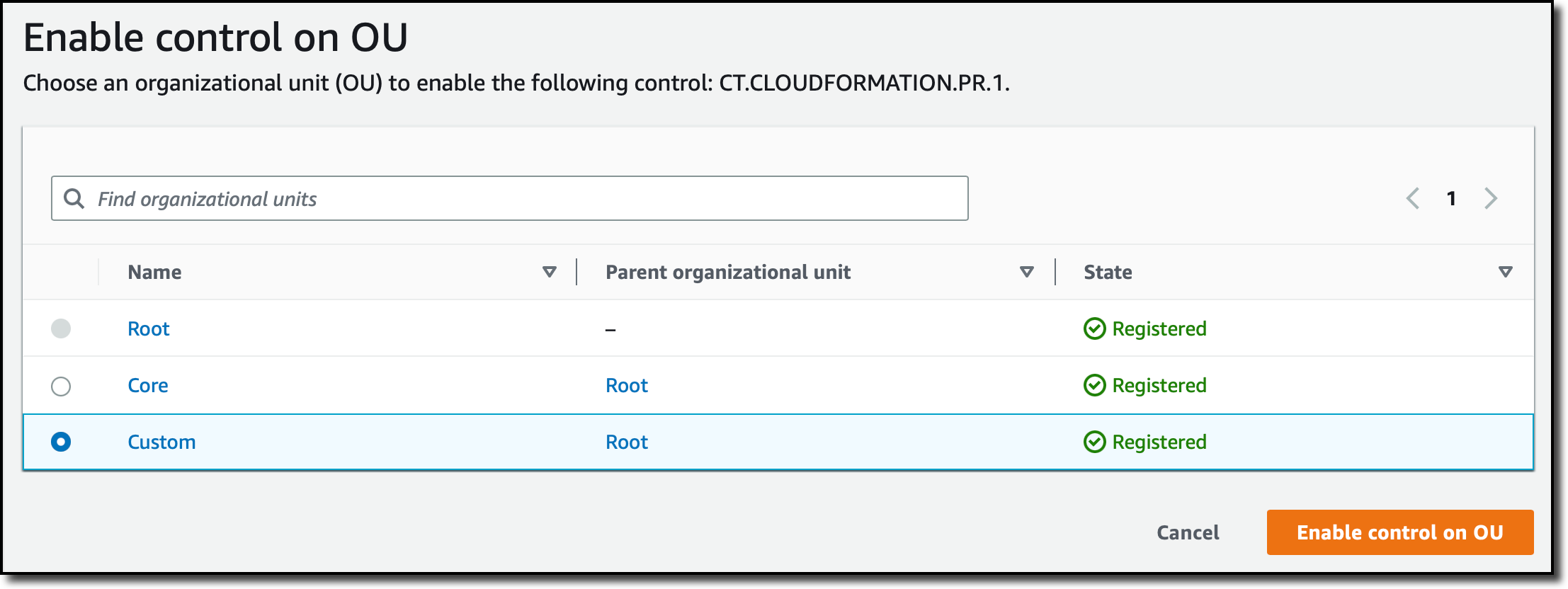1568x589 pixels.
Task: Open the Core OU link
Action: tap(148, 385)
